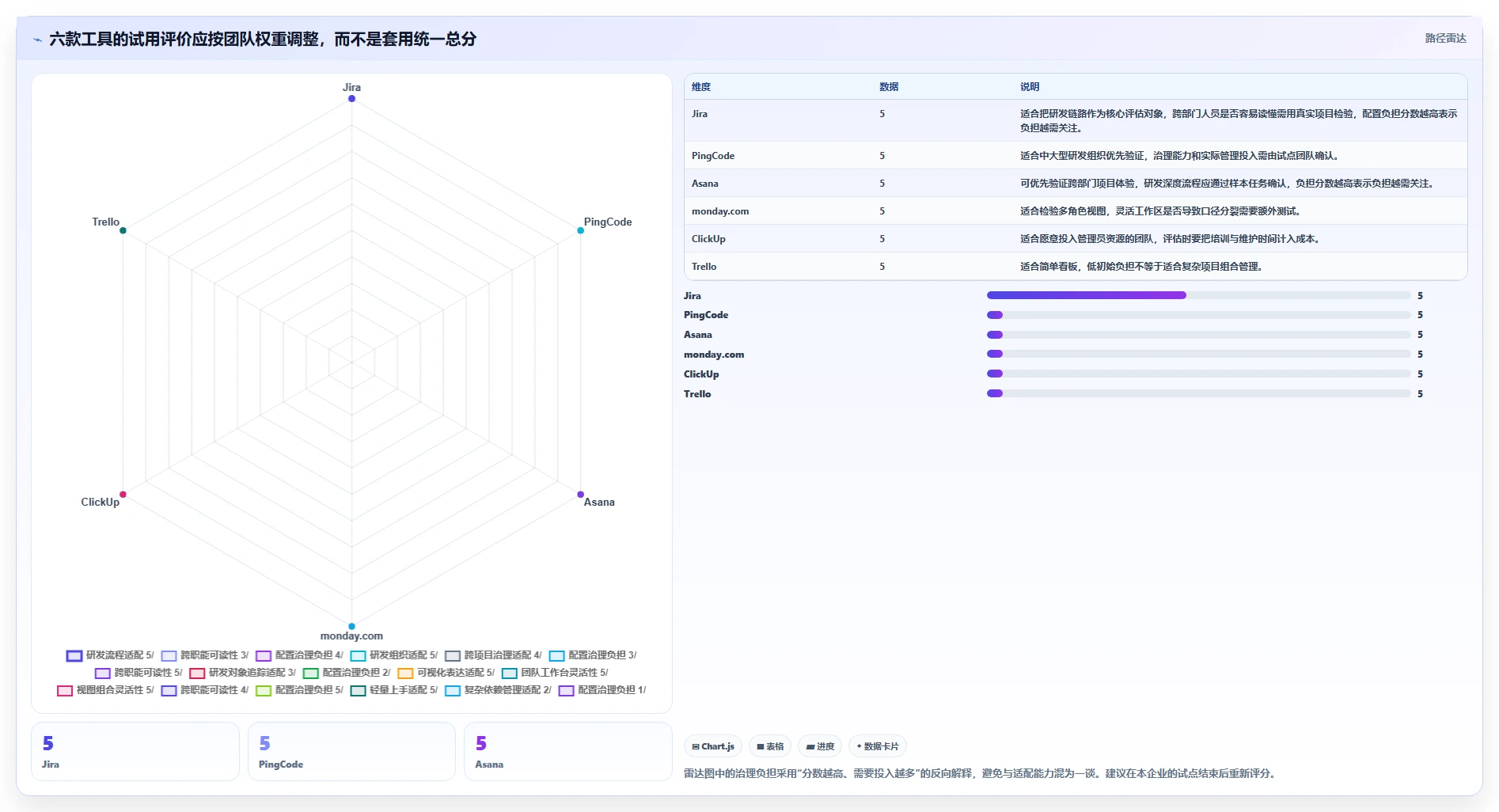The width and height of the screenshot is (1499, 812).
Task: Toggle legend item 轻量上手适配 5/
Action: coord(393,690)
